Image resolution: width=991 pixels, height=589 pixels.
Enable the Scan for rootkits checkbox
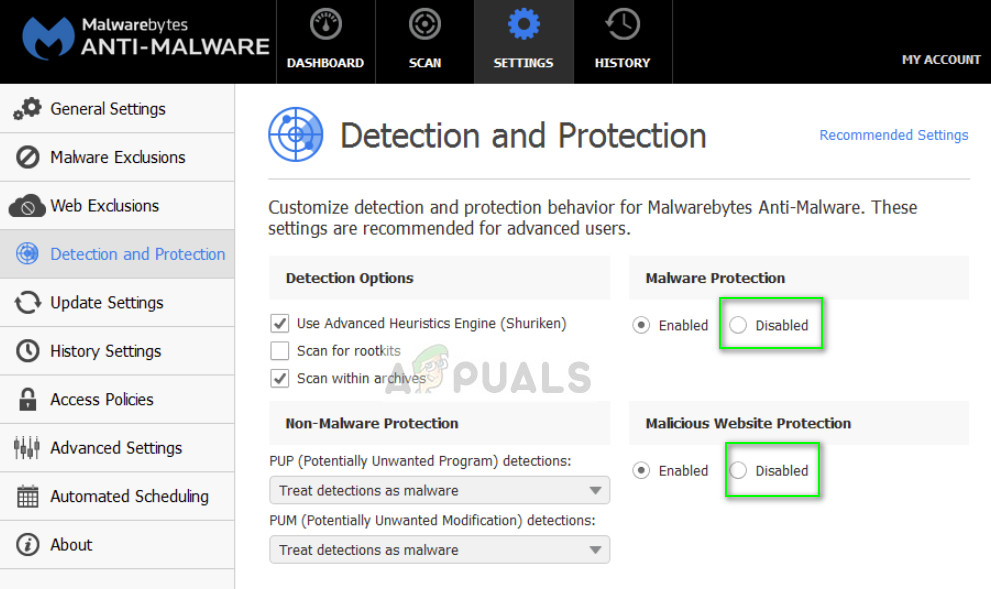click(x=280, y=350)
